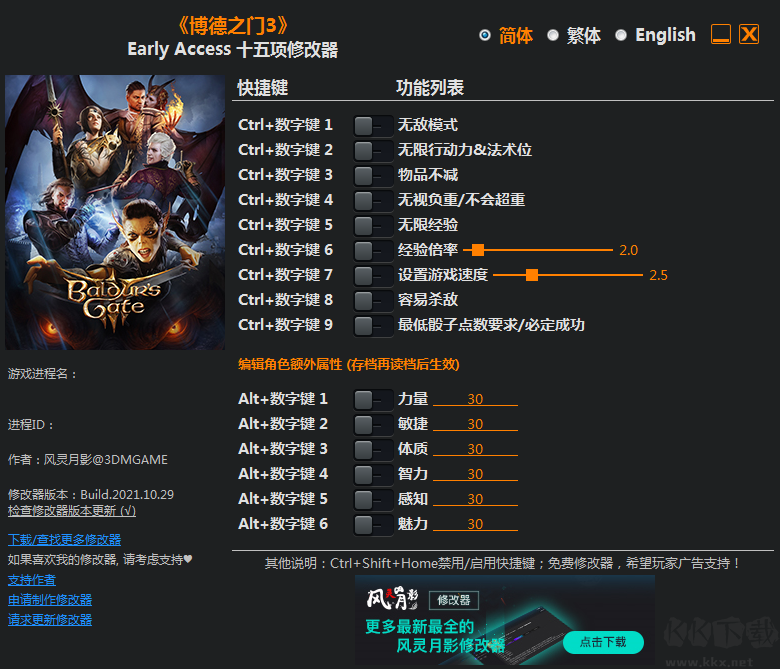780x669 pixels.
Task: Enable 无限行动力&法术位 switch
Action: (x=373, y=151)
